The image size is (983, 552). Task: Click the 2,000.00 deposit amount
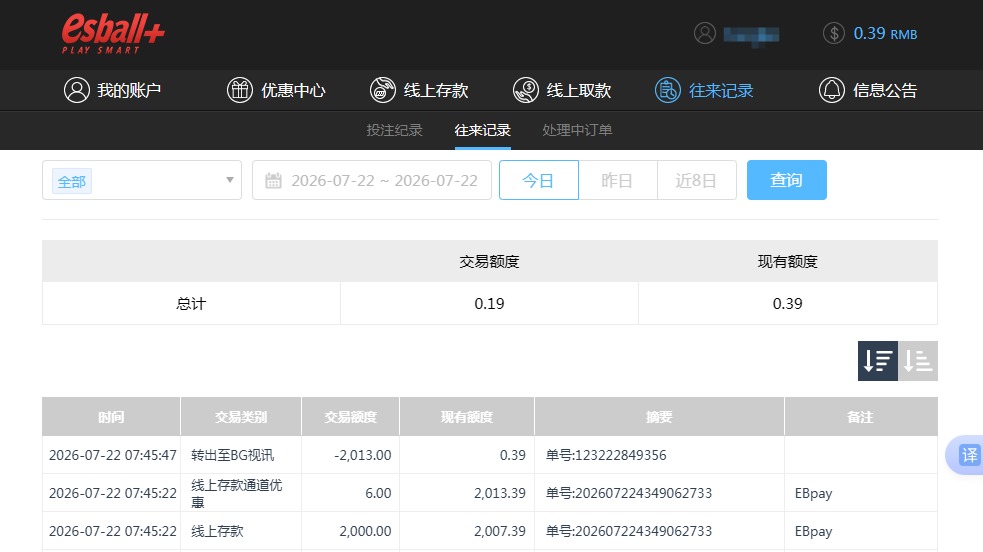[x=365, y=531]
